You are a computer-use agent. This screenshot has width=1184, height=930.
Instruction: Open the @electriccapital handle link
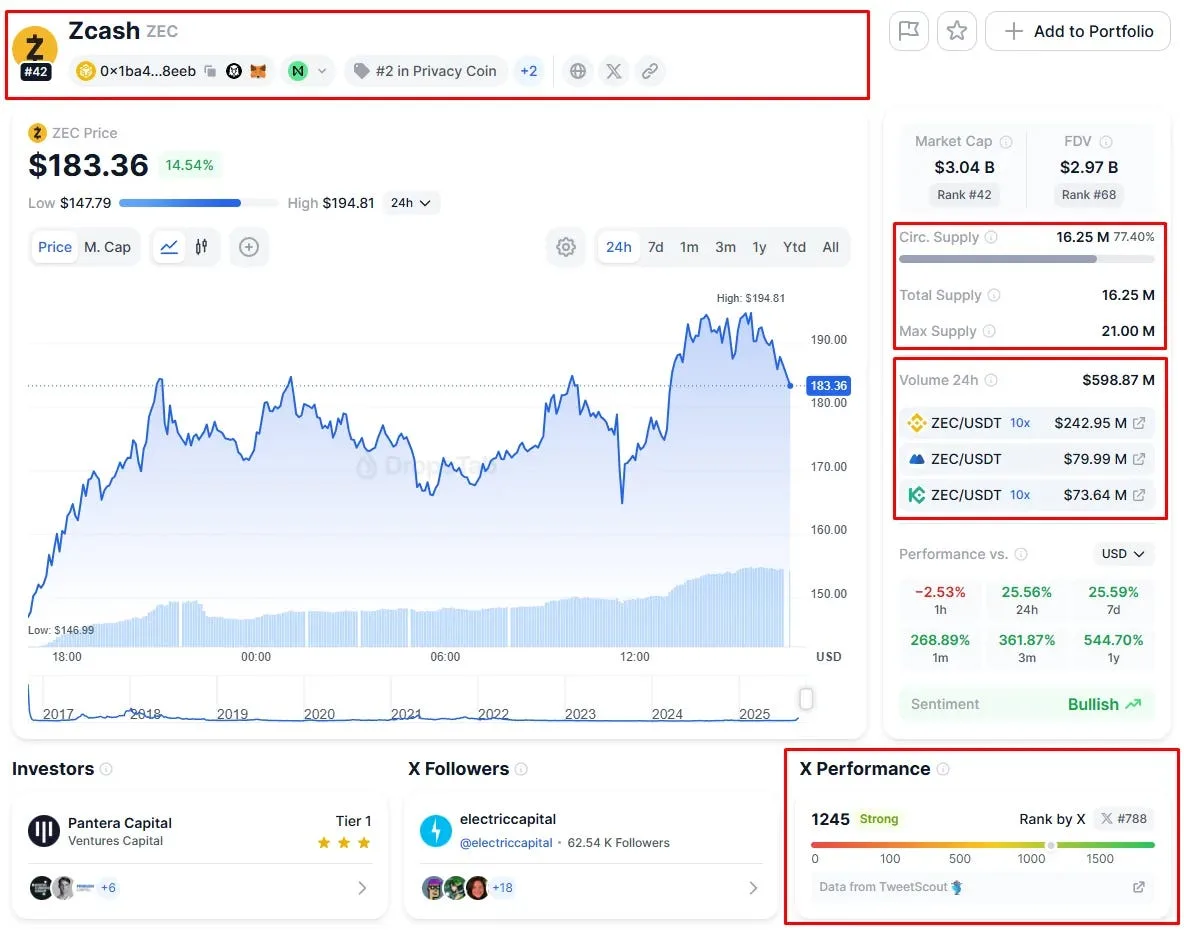tap(506, 842)
